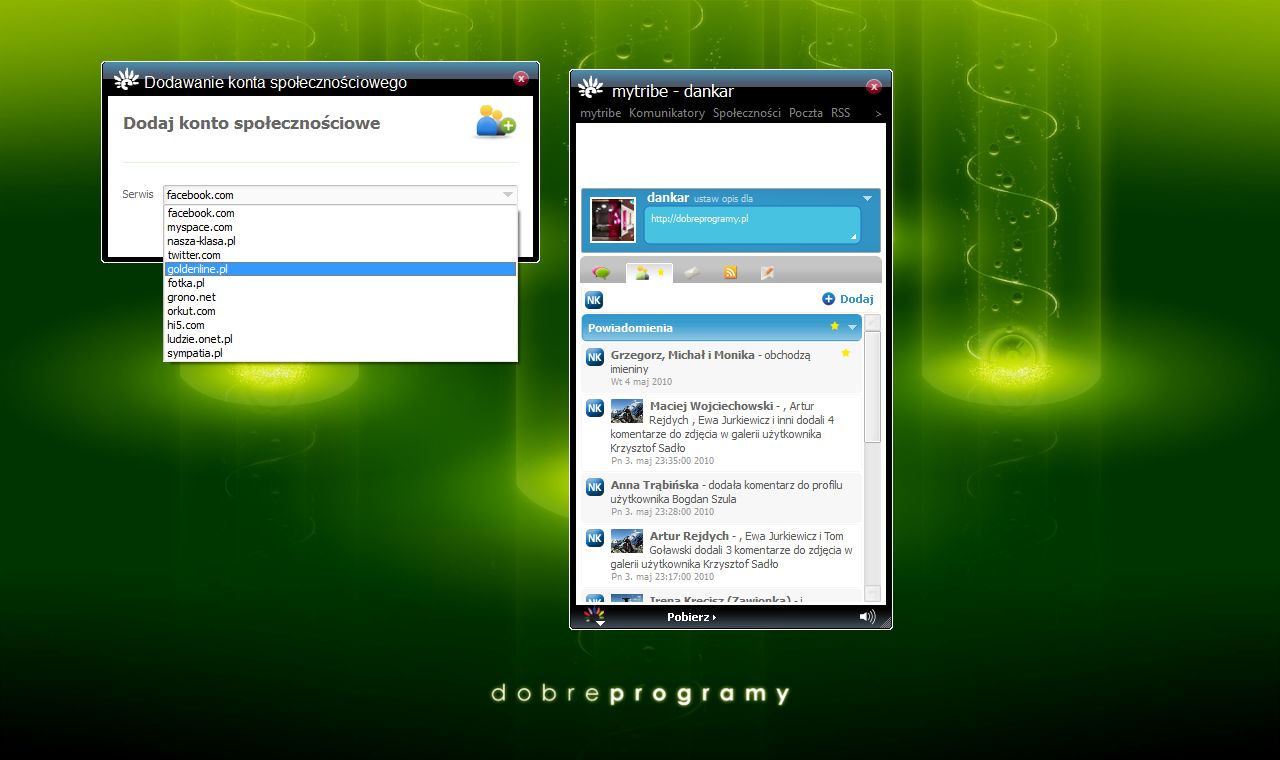Screen dimensions: 1280x760
Task: Open Grzegorz, Michał i Monika notification
Action: click(721, 367)
